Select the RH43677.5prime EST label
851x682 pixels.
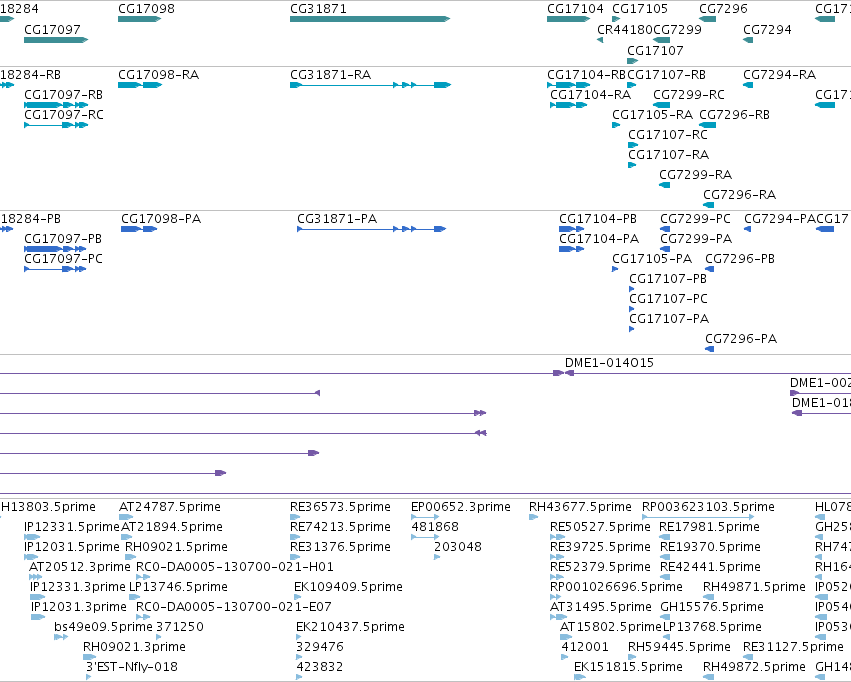click(581, 507)
